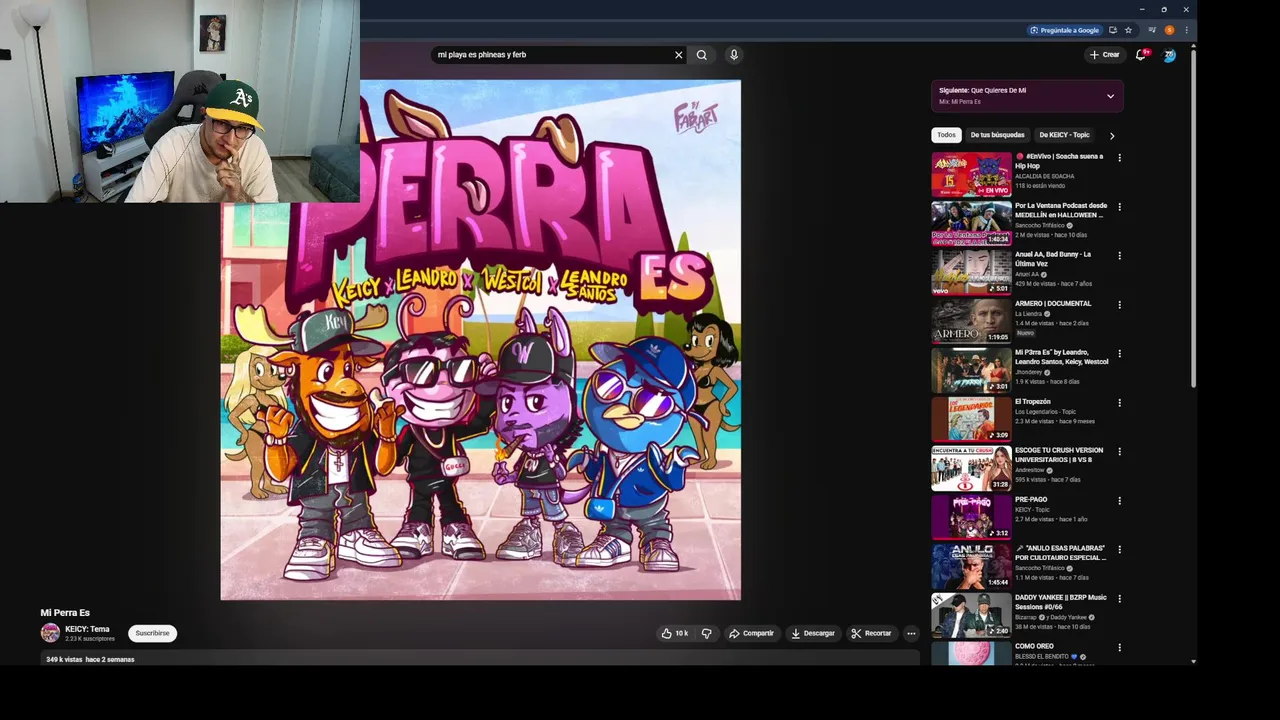Click the Mi P3rra Es by Leandro title
The height and width of the screenshot is (720, 1280).
[1061, 357]
